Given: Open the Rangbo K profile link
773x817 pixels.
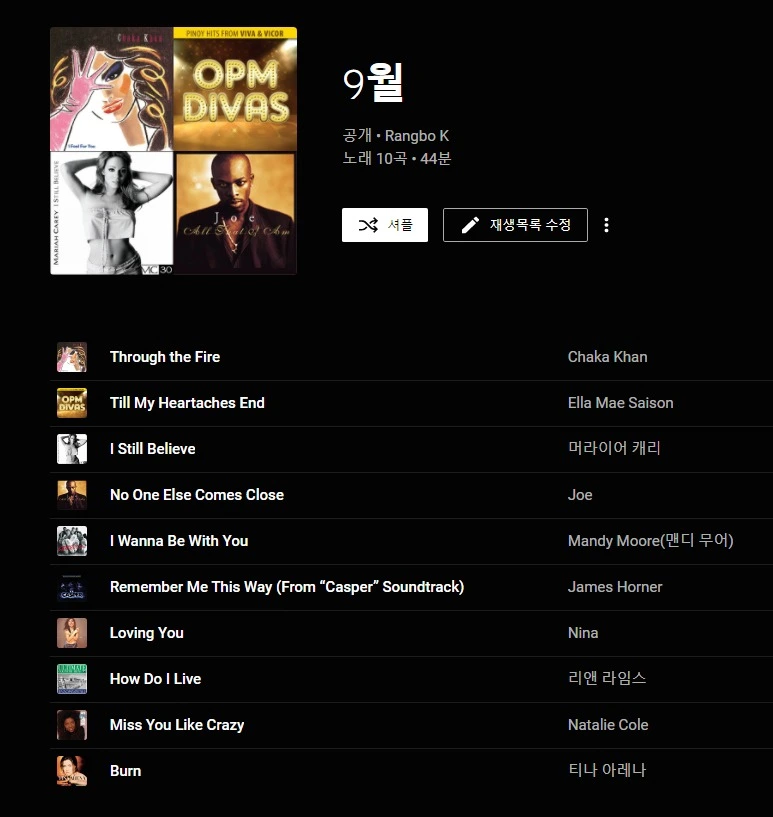Looking at the screenshot, I should tap(417, 135).
